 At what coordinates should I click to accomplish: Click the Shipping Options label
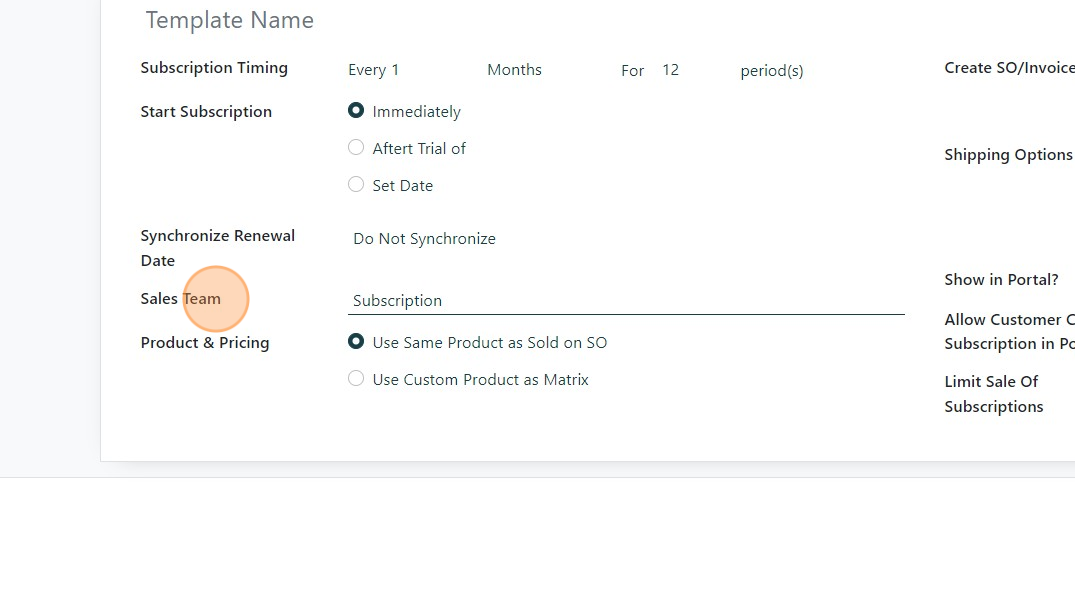[x=1008, y=155]
